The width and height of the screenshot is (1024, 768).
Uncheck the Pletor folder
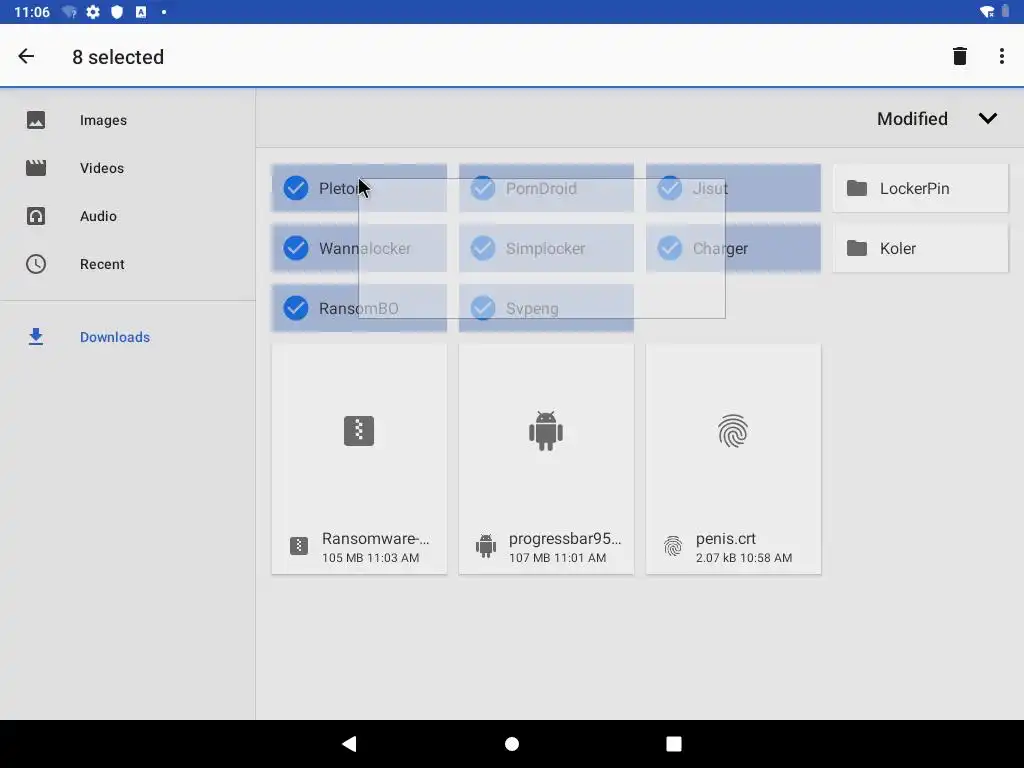[296, 188]
